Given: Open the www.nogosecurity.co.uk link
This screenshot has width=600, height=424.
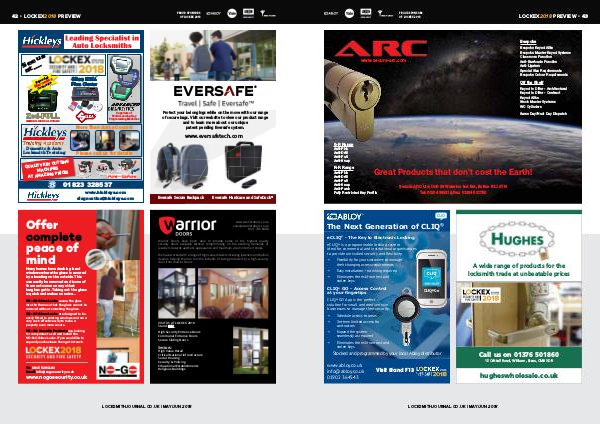Looking at the screenshot, I should [57, 377].
